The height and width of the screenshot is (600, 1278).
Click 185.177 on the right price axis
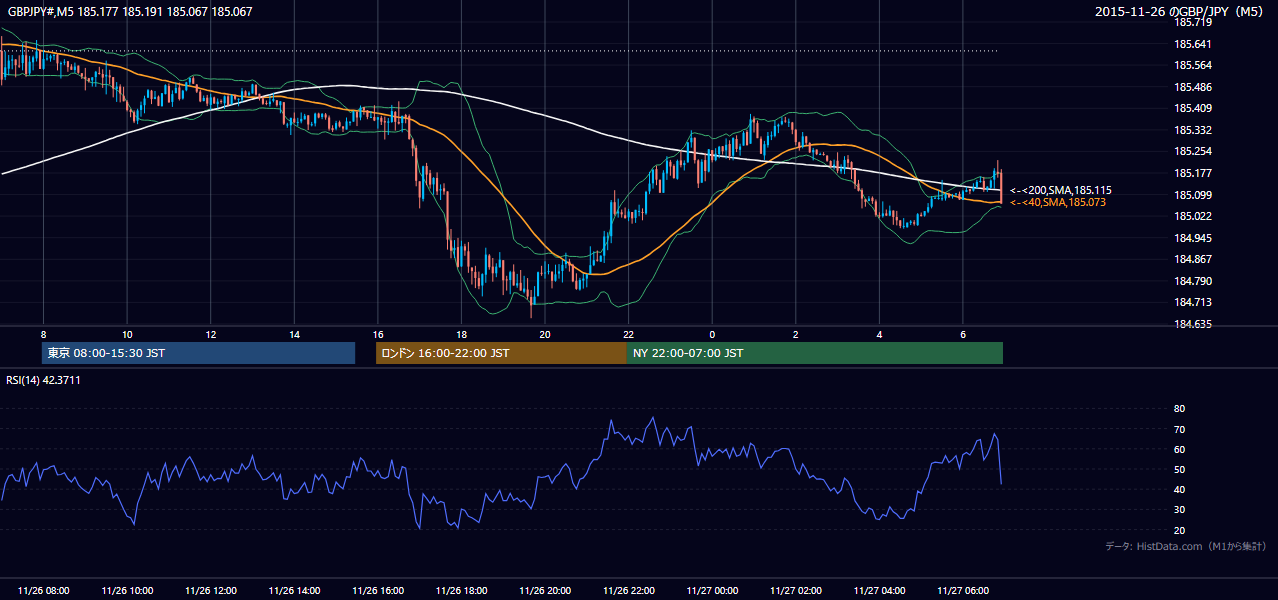(1193, 173)
